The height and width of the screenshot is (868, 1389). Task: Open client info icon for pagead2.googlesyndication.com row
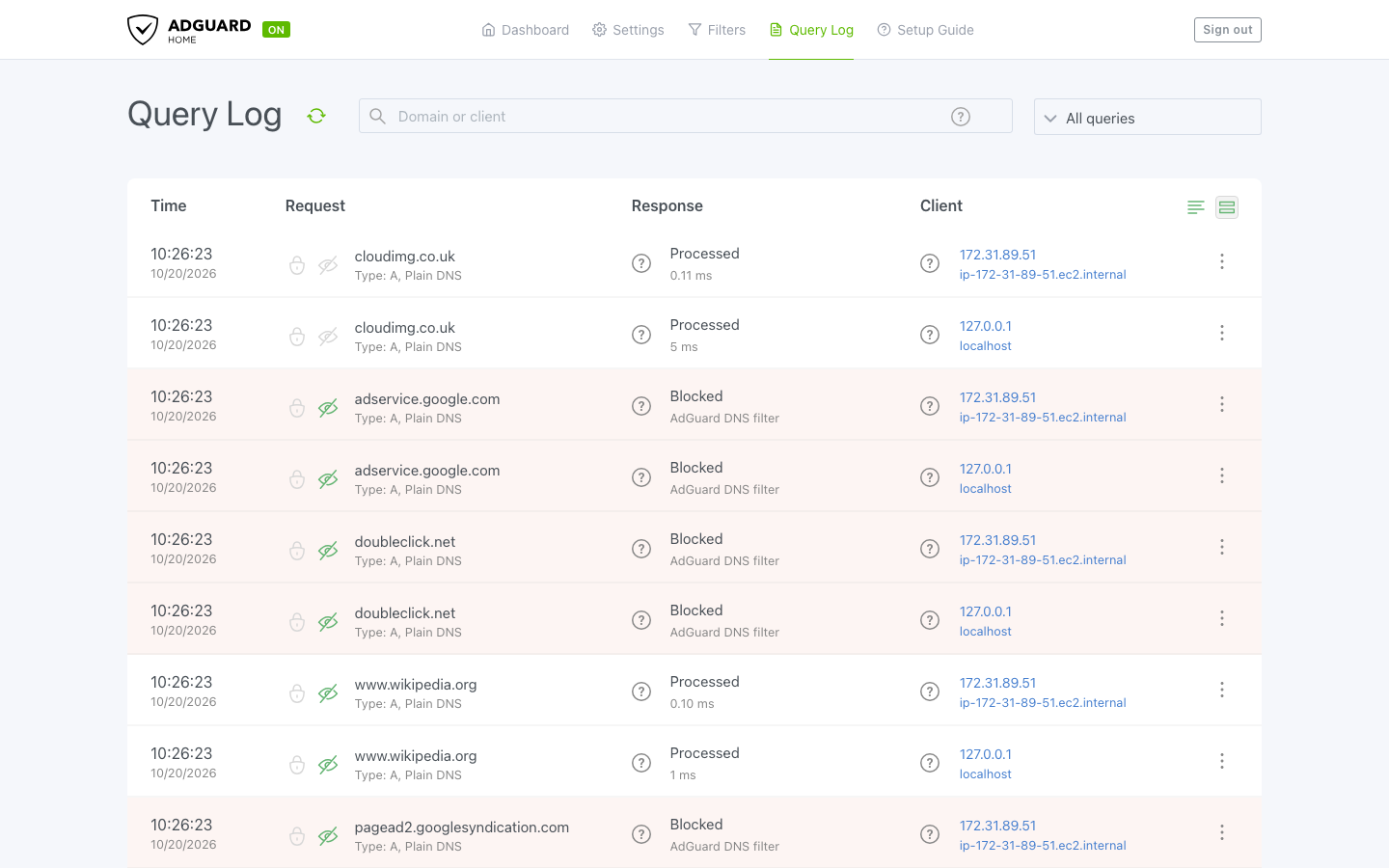click(930, 834)
